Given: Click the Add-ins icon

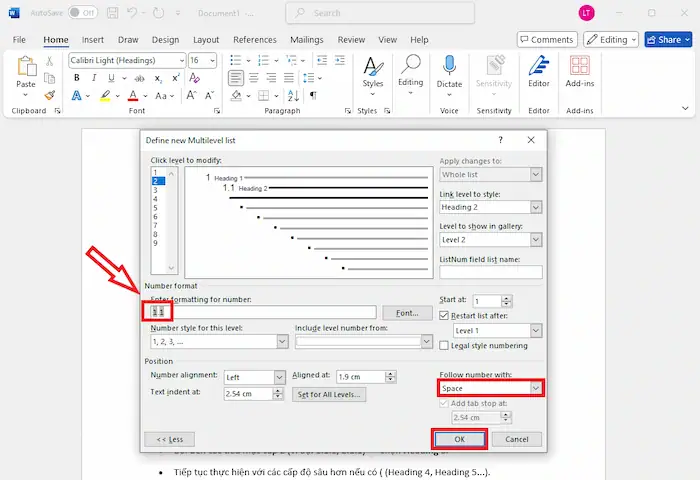Looking at the screenshot, I should 579,68.
